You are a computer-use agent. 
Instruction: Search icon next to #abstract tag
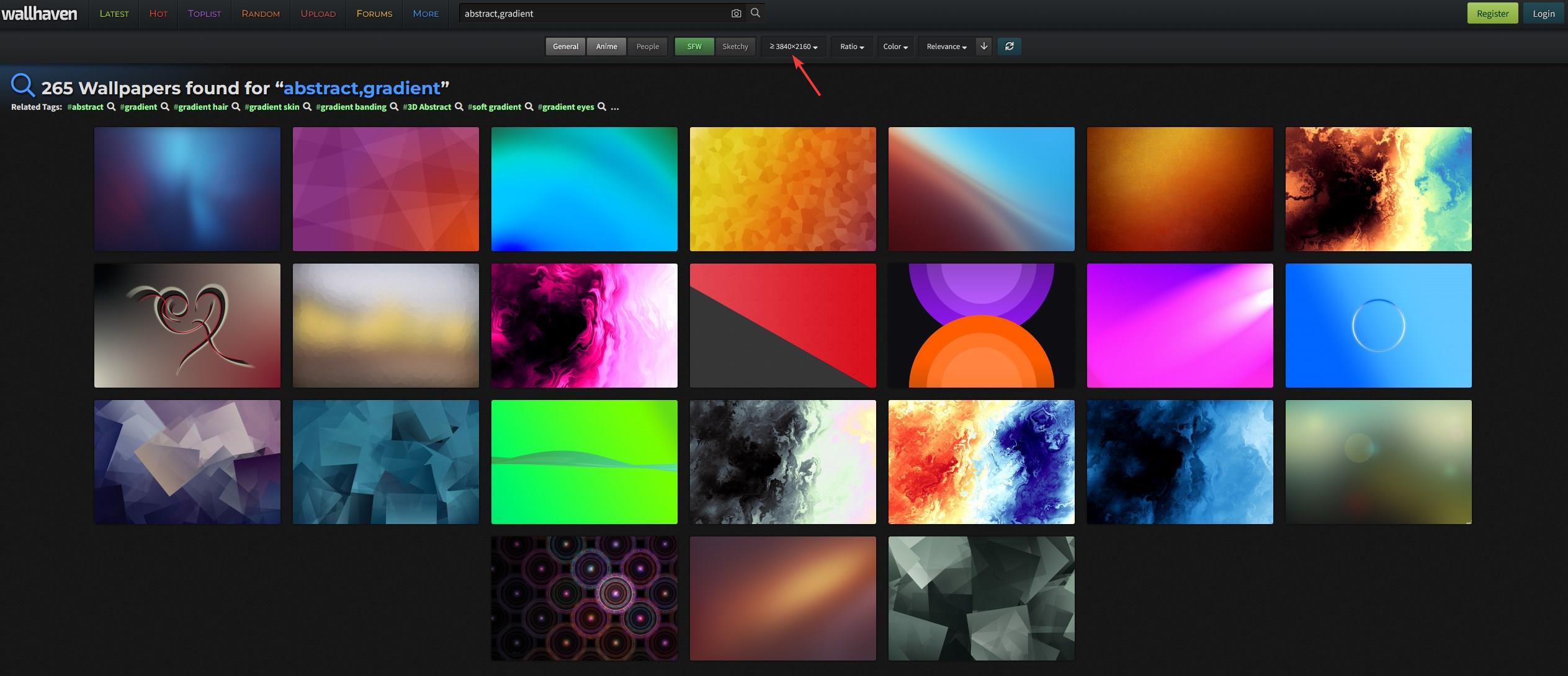pyautogui.click(x=112, y=107)
